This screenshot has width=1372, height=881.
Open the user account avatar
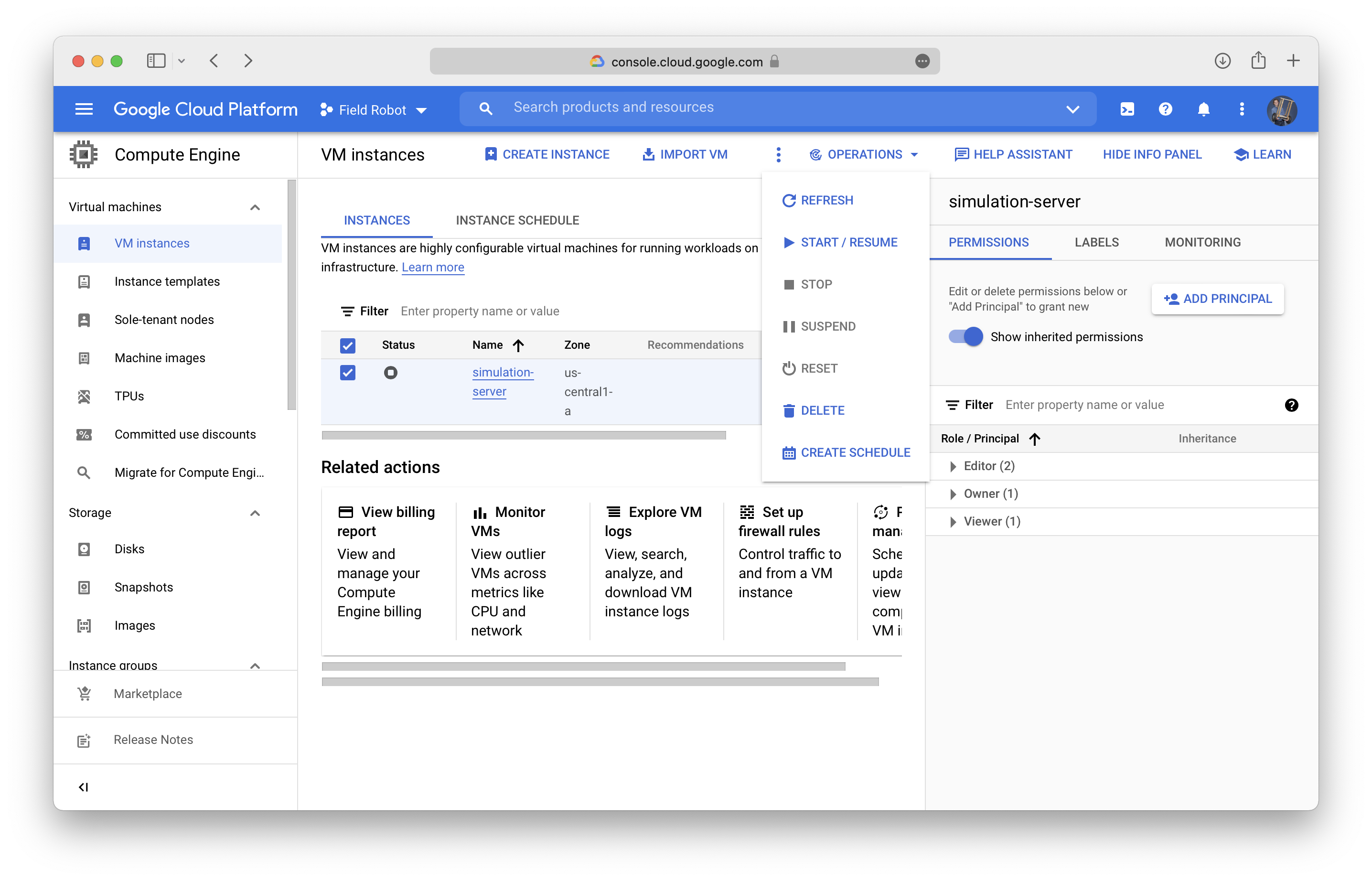(x=1282, y=109)
